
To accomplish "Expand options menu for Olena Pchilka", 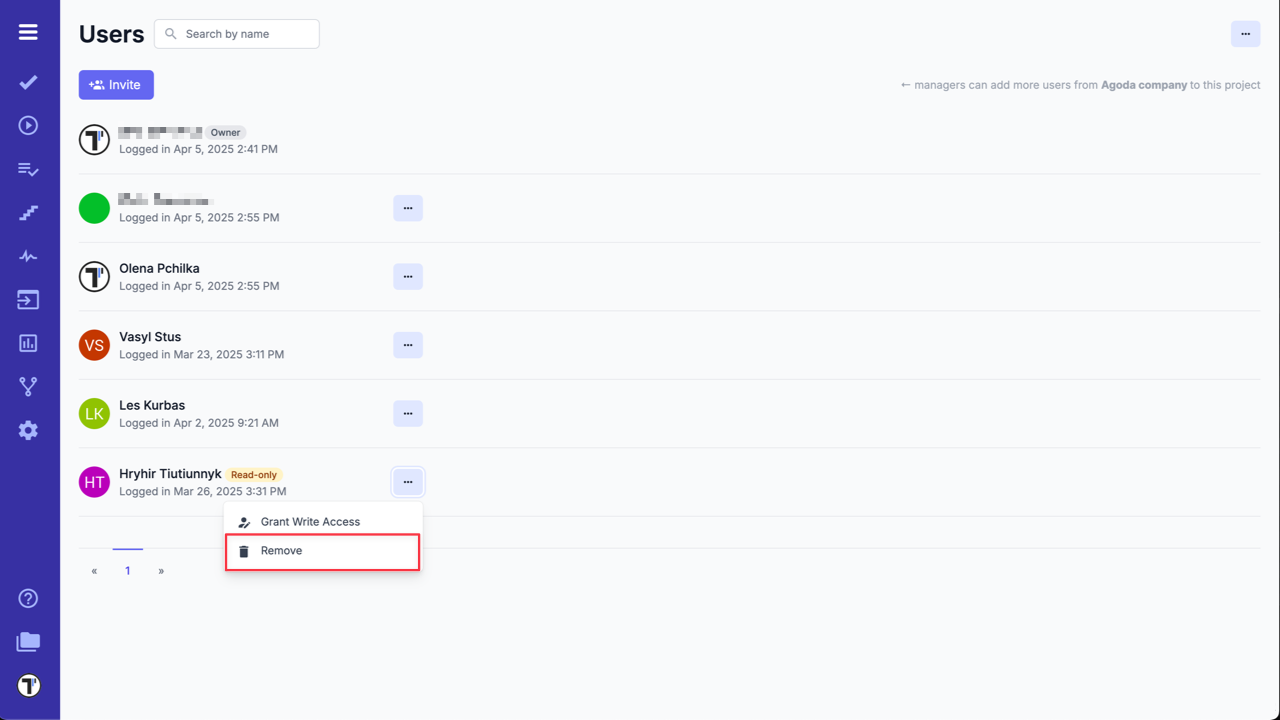I will pyautogui.click(x=408, y=277).
